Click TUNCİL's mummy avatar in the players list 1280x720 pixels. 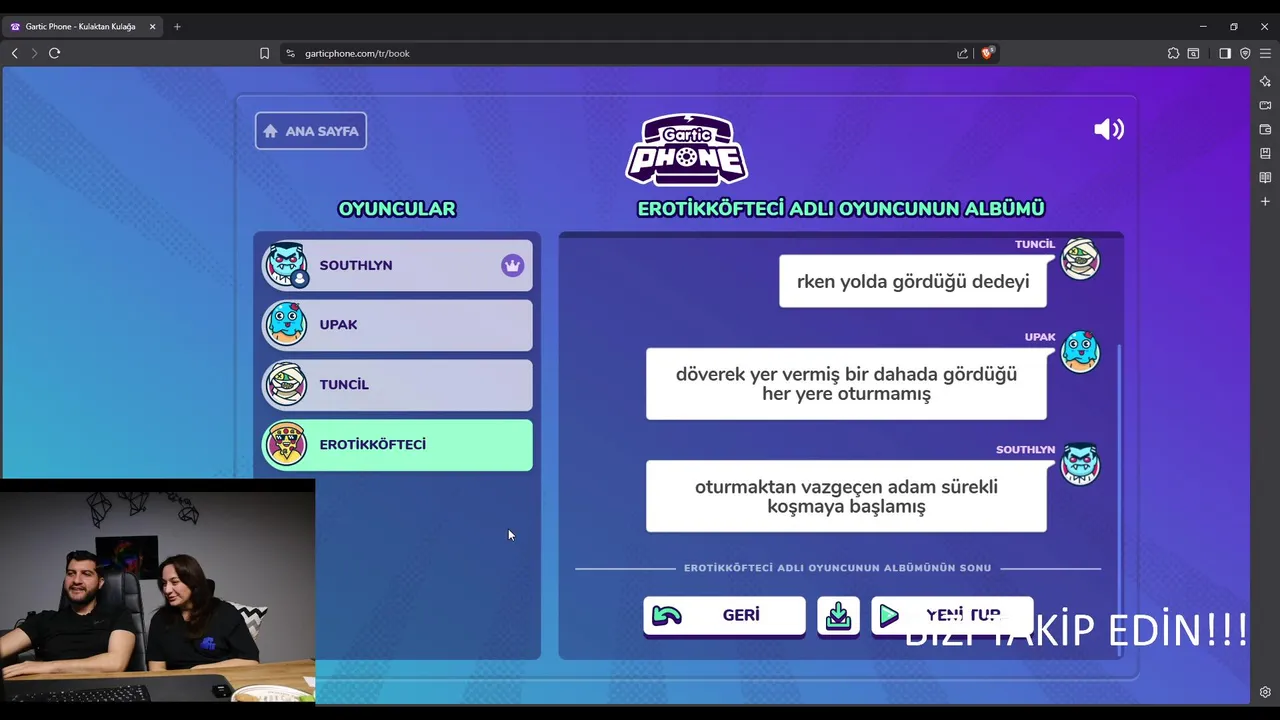pyautogui.click(x=286, y=384)
